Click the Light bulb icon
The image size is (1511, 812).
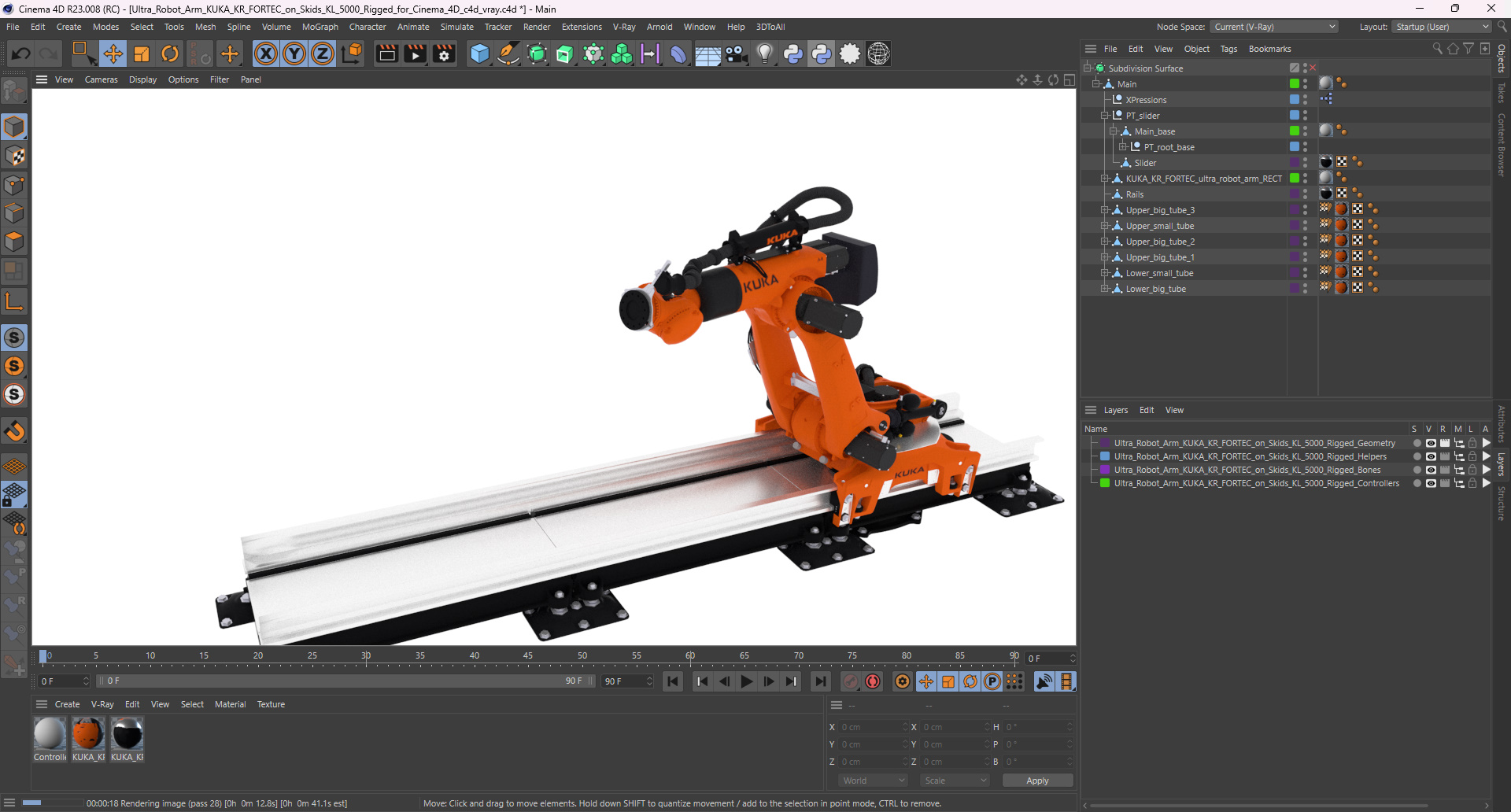point(765,54)
